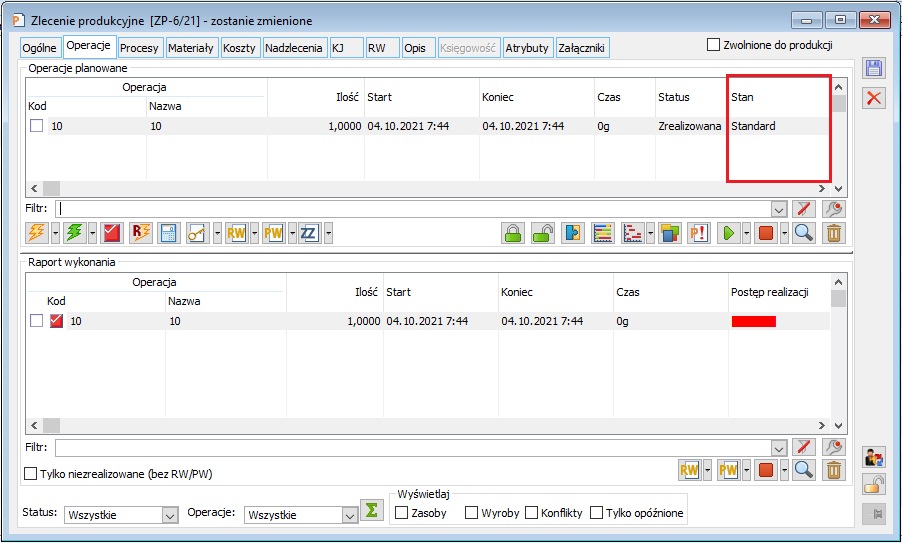Click the magnifier icon in Raport wykonania toolbar
902x543 pixels.
pos(804,469)
